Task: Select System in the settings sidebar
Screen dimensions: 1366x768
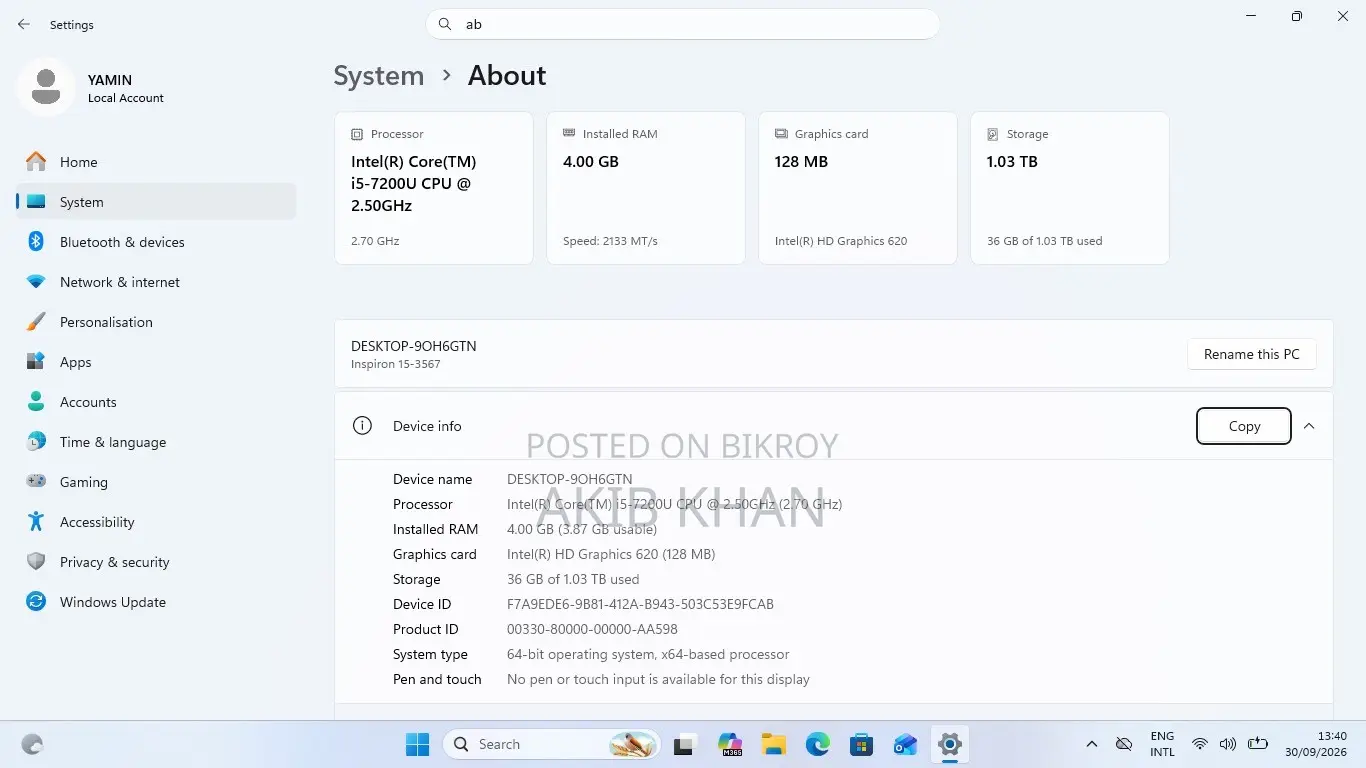Action: pyautogui.click(x=156, y=202)
